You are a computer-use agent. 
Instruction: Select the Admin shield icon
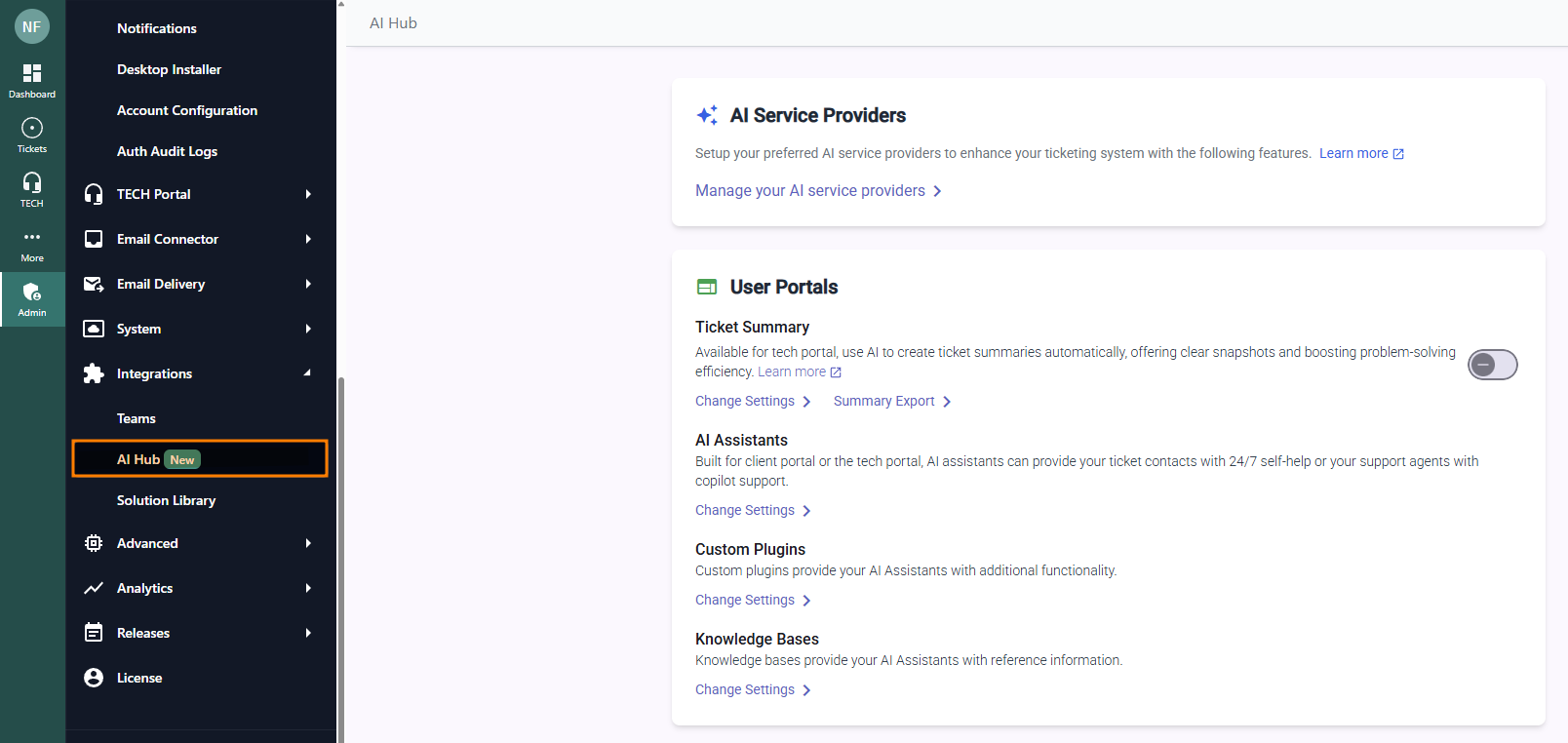(x=32, y=293)
